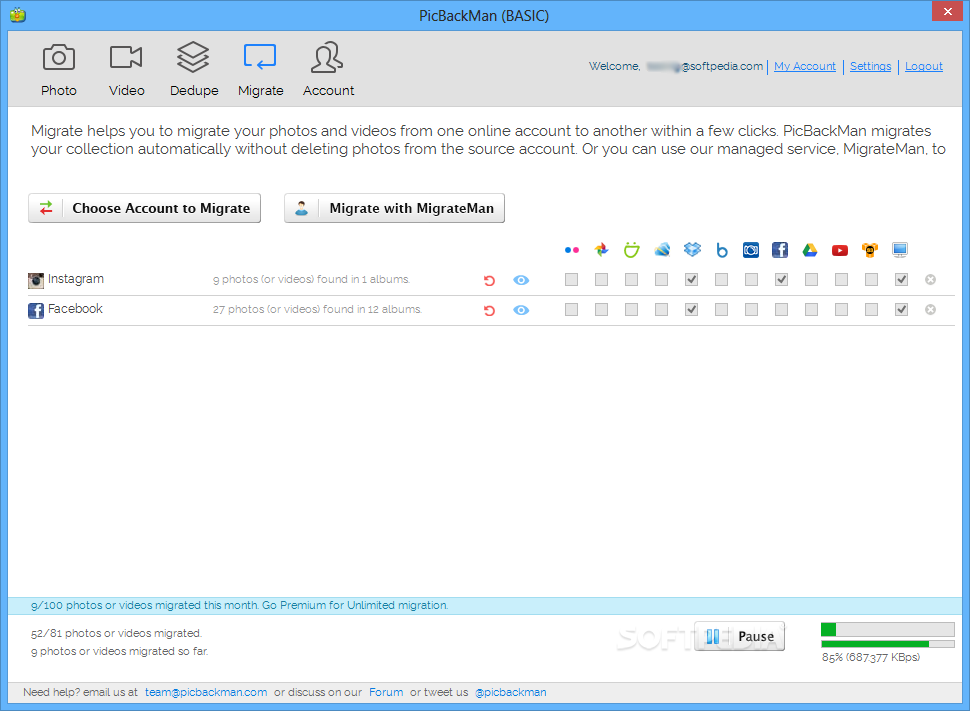Click the YouTube column icon
This screenshot has height=711, width=970.
840,250
